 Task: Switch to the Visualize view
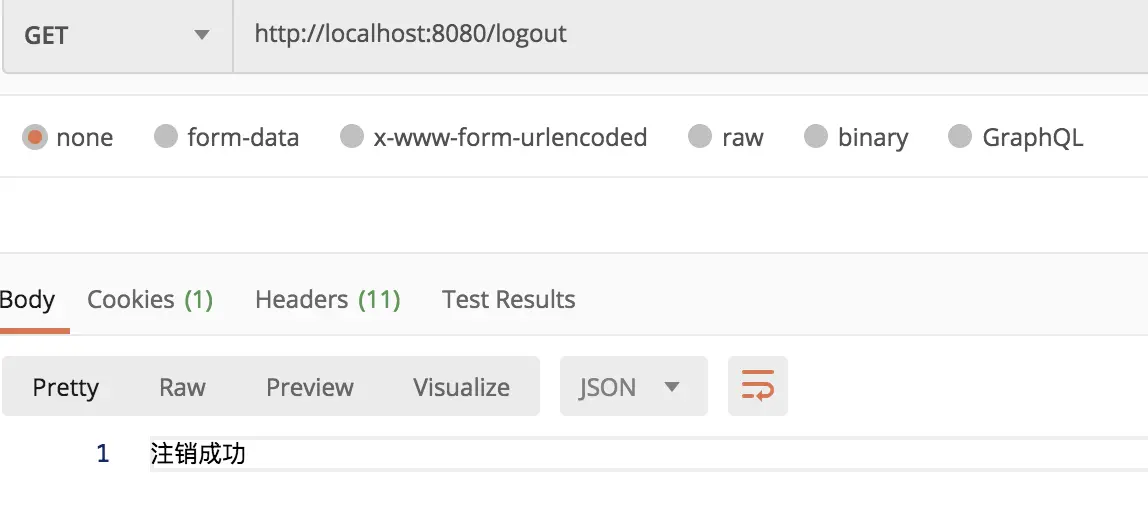click(461, 387)
